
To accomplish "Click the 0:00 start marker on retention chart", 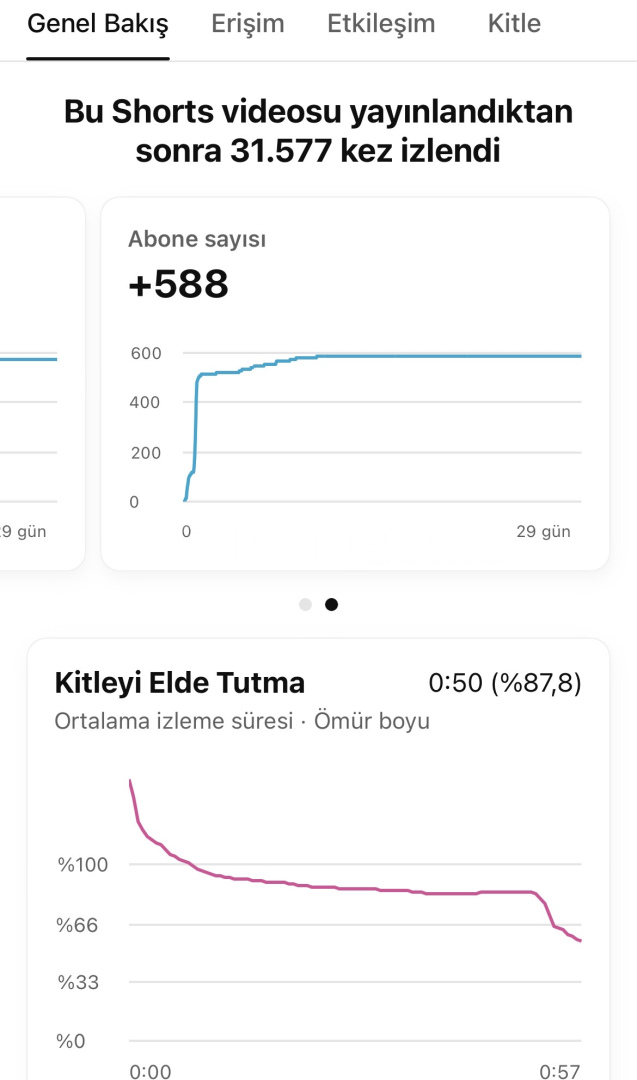I will coord(150,1071).
